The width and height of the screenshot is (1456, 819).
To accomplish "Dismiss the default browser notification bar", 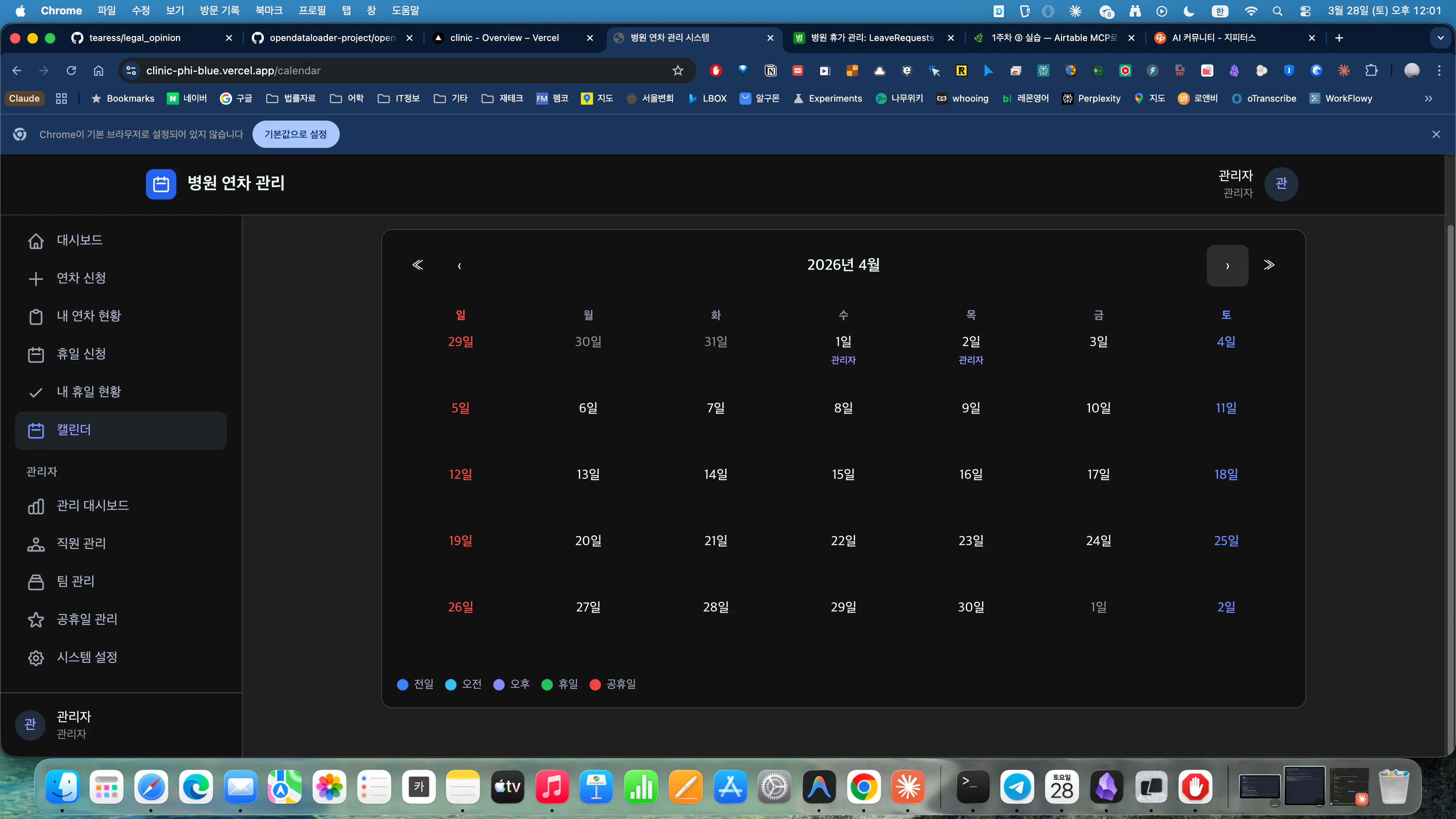I will click(x=1436, y=135).
